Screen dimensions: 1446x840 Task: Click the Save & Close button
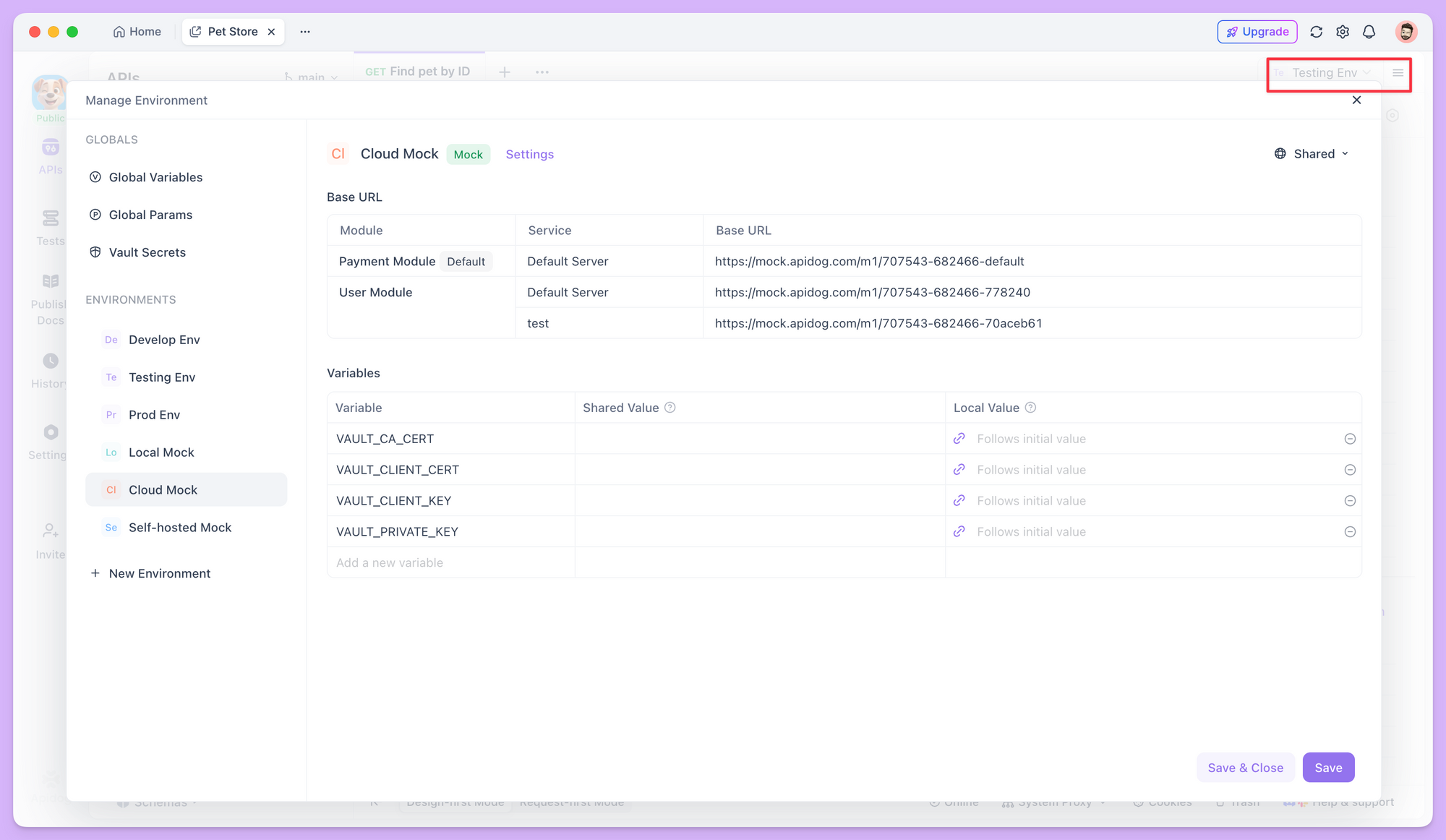[x=1245, y=768]
